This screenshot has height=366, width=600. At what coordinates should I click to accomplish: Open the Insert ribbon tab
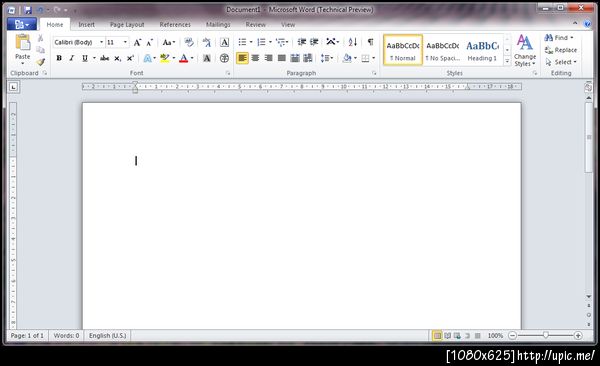pos(86,25)
